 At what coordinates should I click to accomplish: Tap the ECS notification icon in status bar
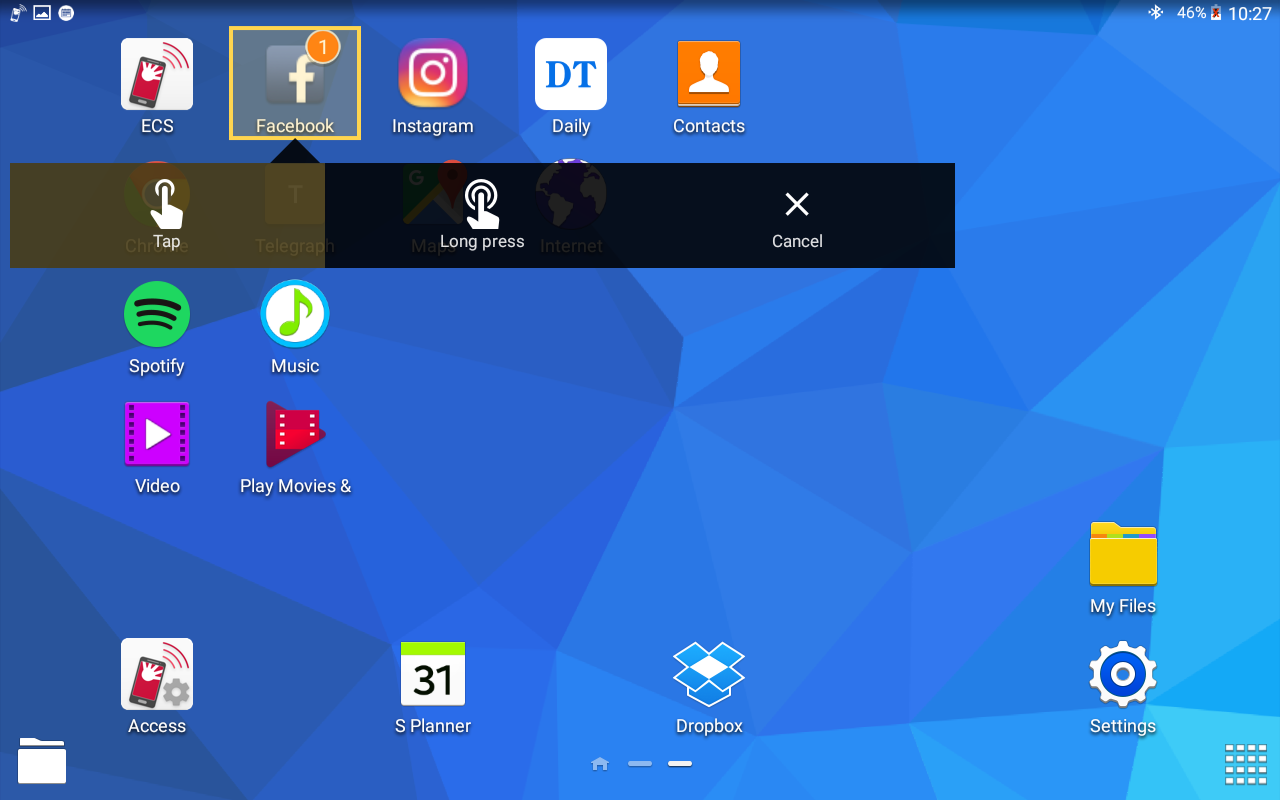pyautogui.click(x=18, y=13)
